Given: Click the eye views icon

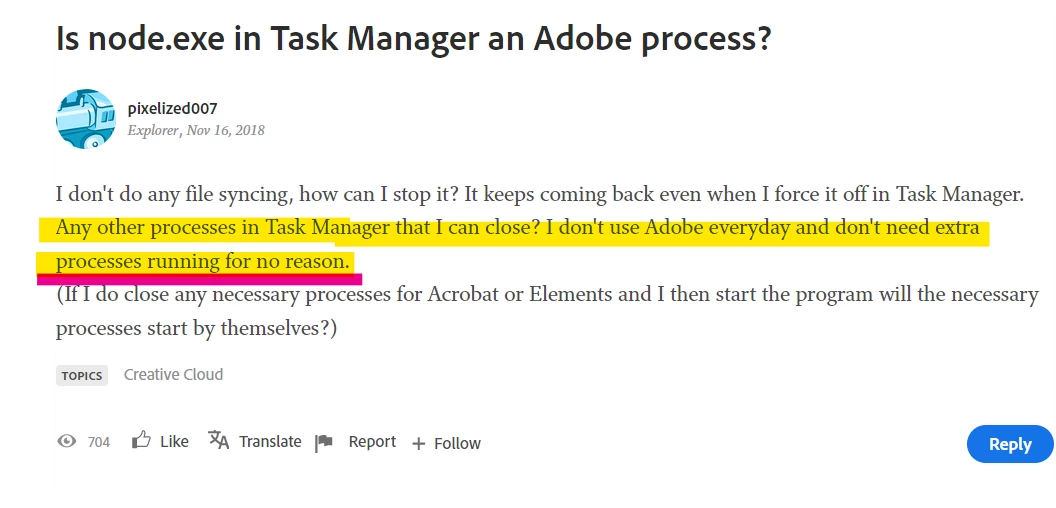Looking at the screenshot, I should pyautogui.click(x=67, y=441).
